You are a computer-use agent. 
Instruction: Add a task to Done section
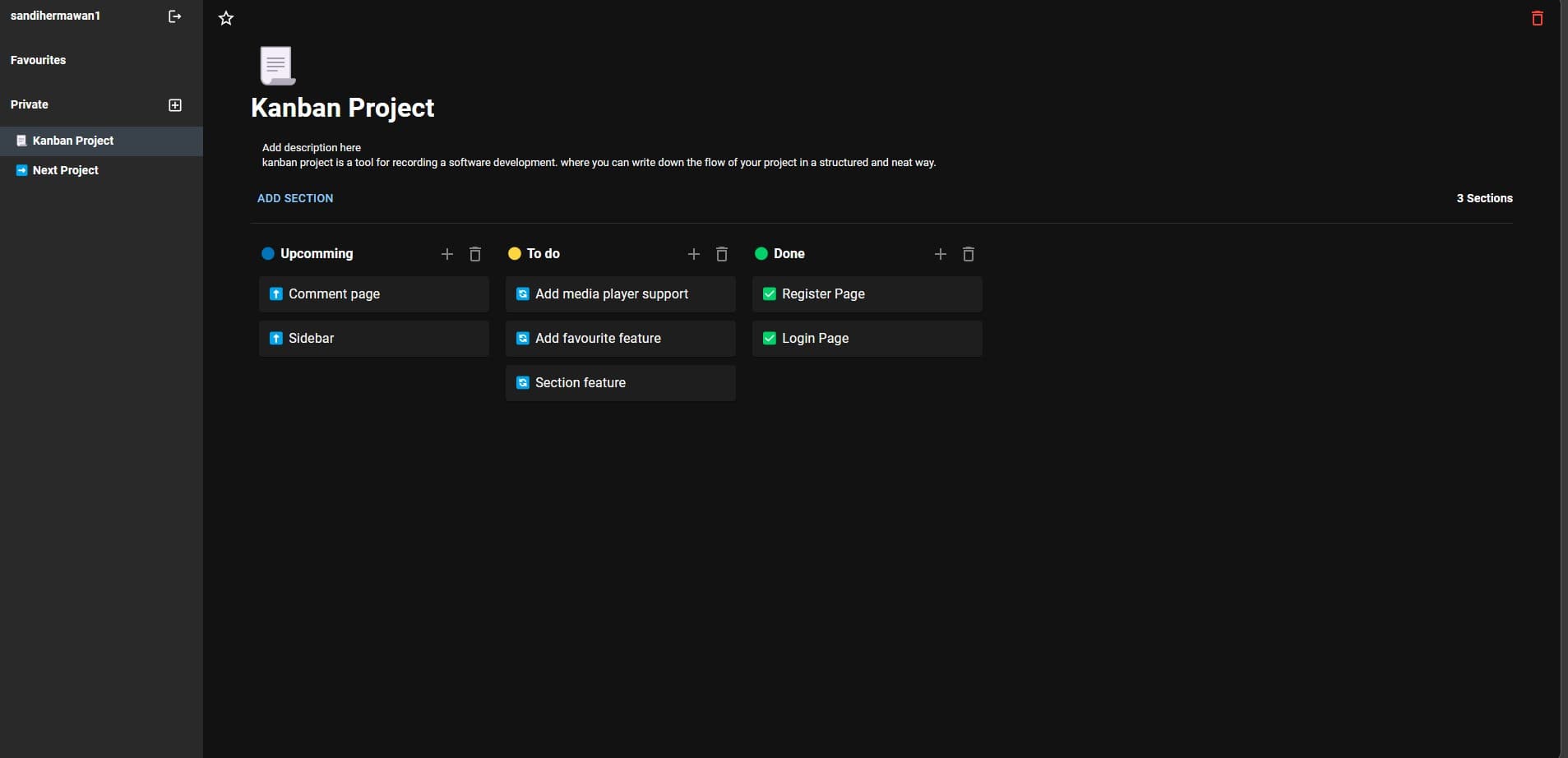941,254
